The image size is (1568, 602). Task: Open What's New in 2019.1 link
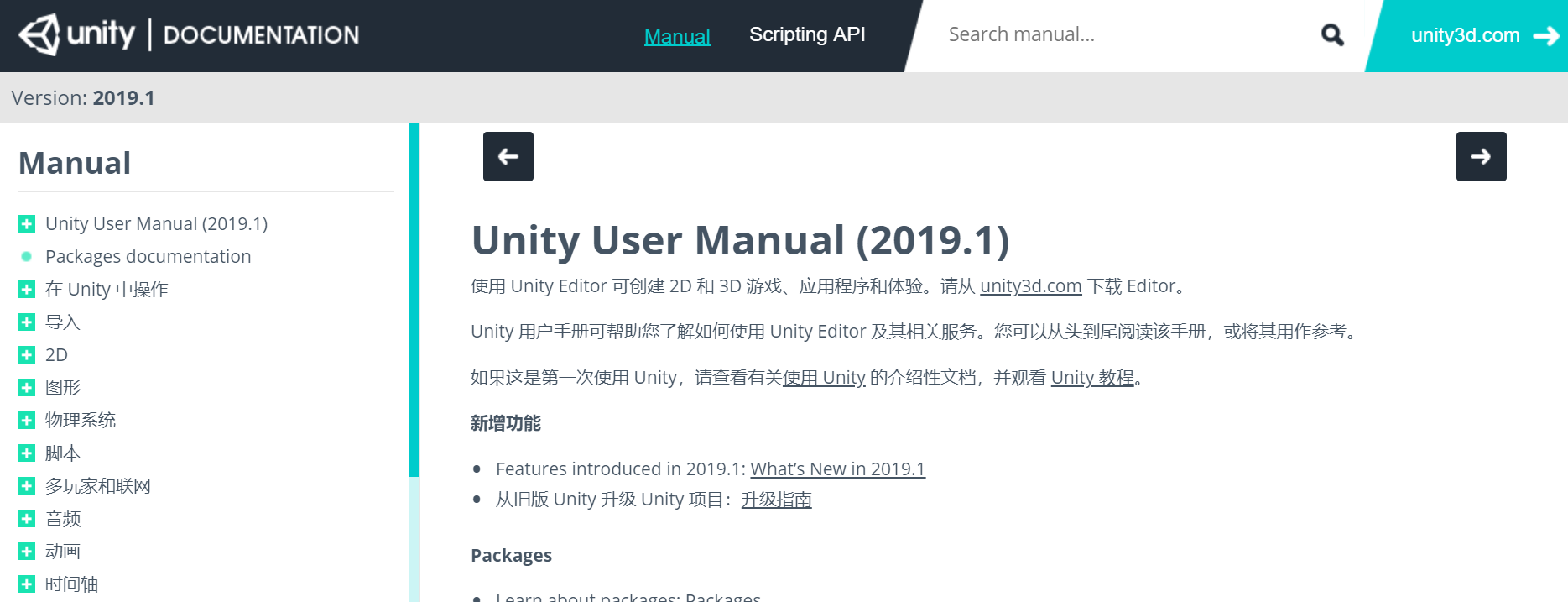pyautogui.click(x=837, y=469)
